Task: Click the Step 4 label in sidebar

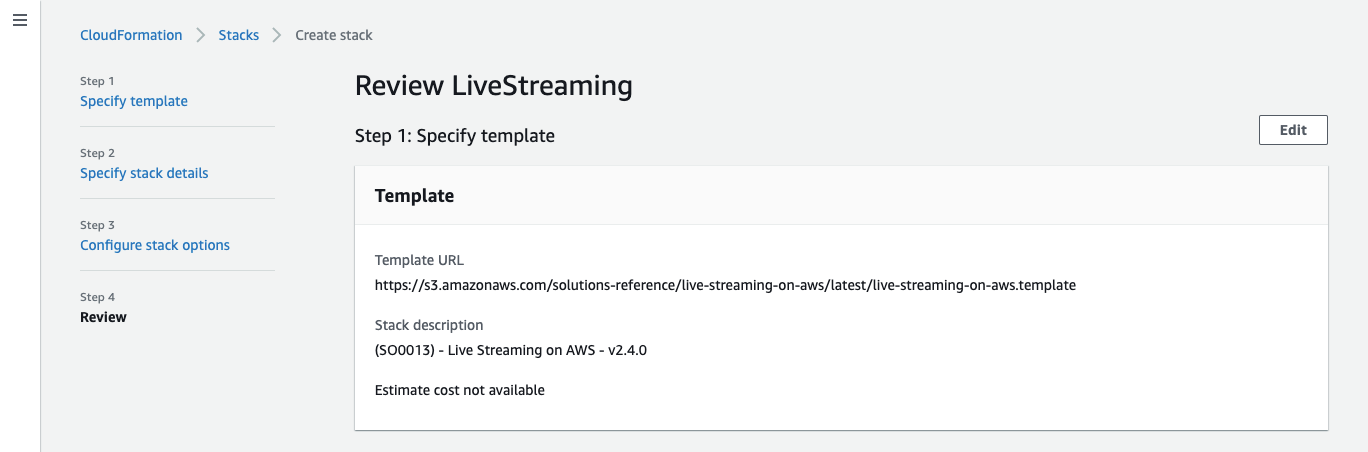Action: coord(98,297)
